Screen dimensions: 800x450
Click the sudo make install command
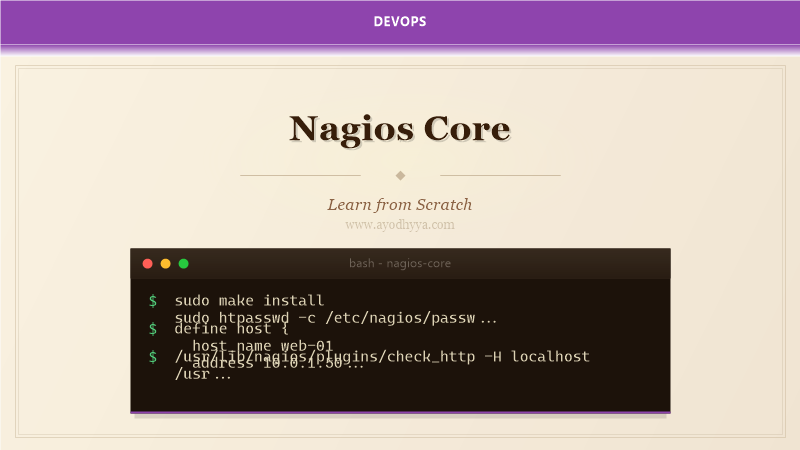[249, 300]
